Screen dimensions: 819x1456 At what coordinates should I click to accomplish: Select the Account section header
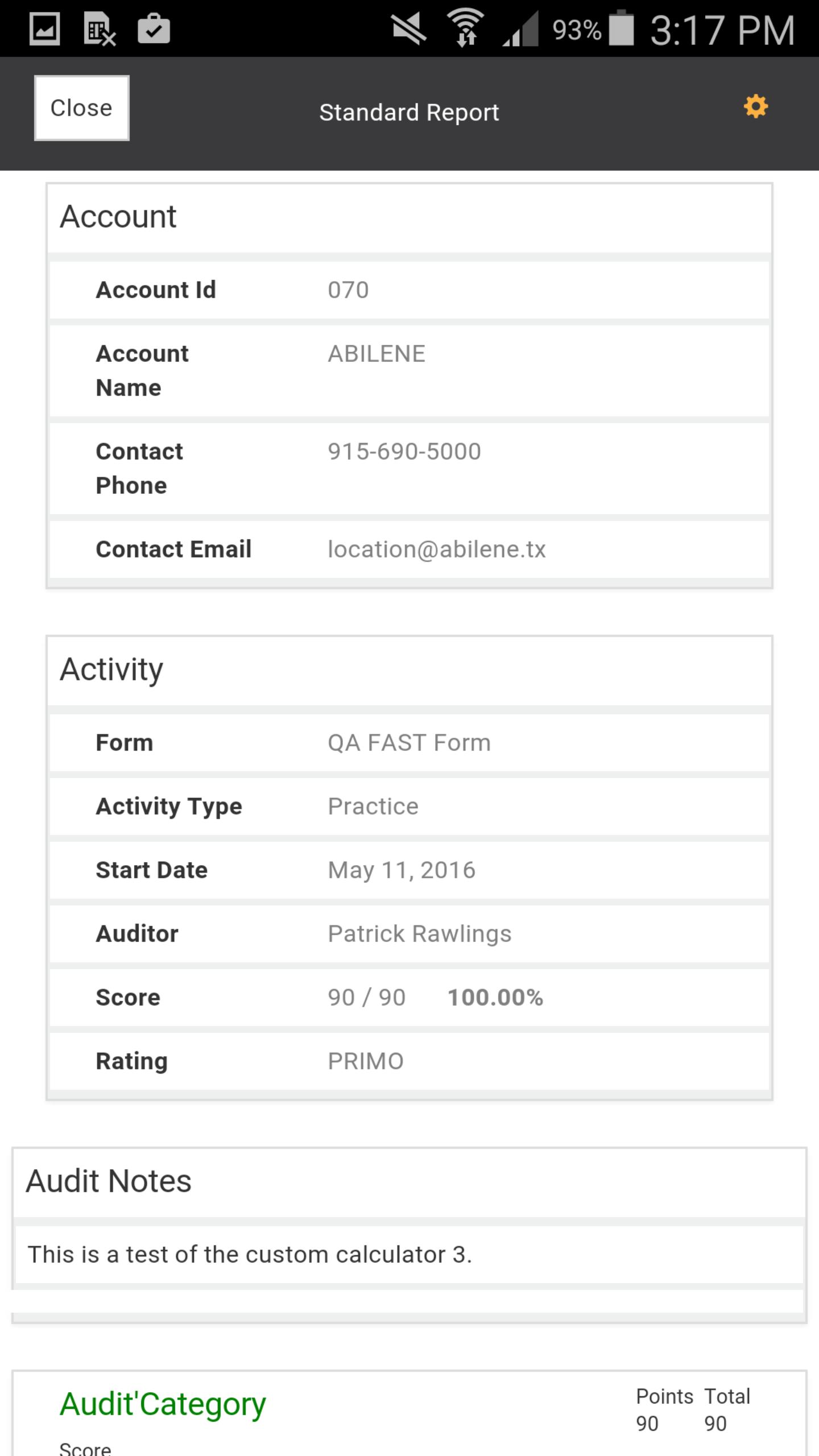point(118,217)
